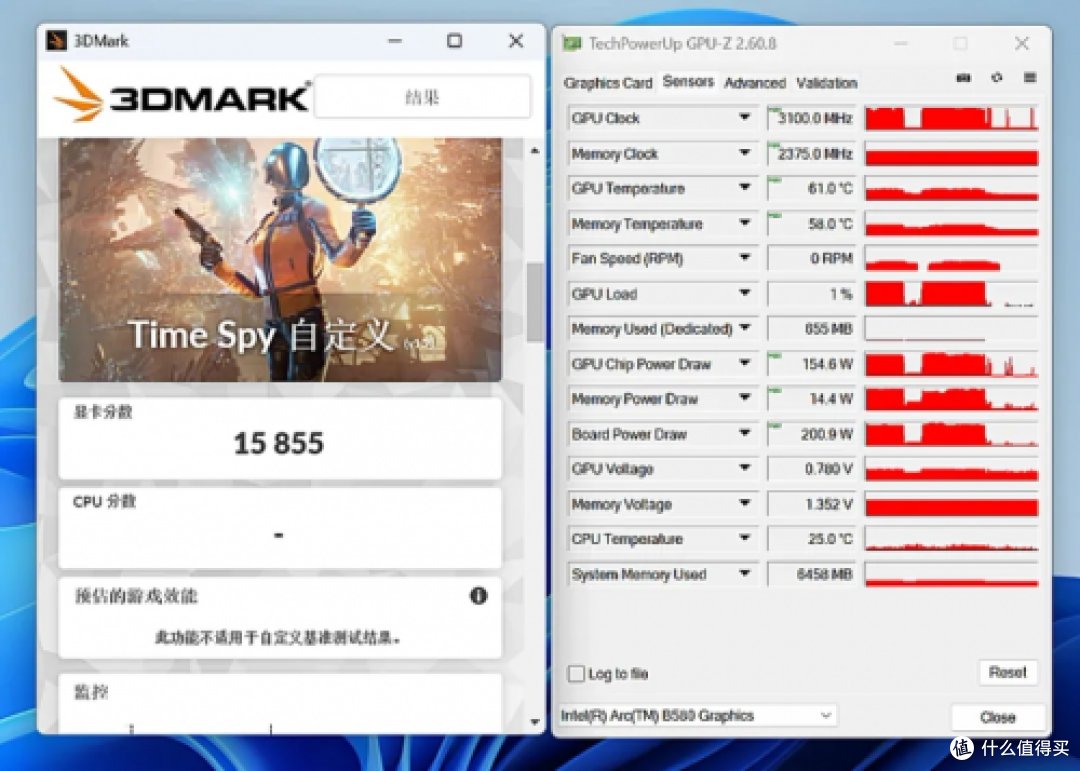Open the CPU Temperature sensor dropdown

tap(745, 538)
